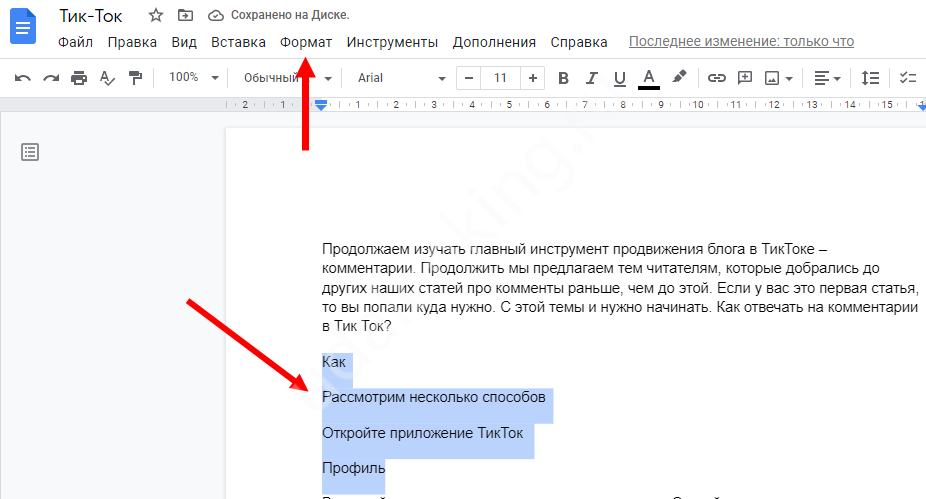Click the Undo arrow icon
The image size is (926, 499).
[22, 78]
